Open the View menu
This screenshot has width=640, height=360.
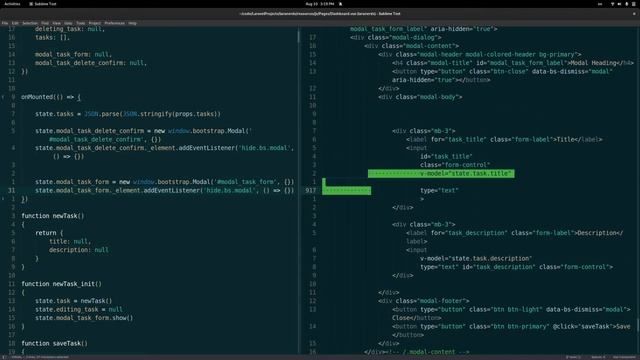pyautogui.click(x=57, y=23)
